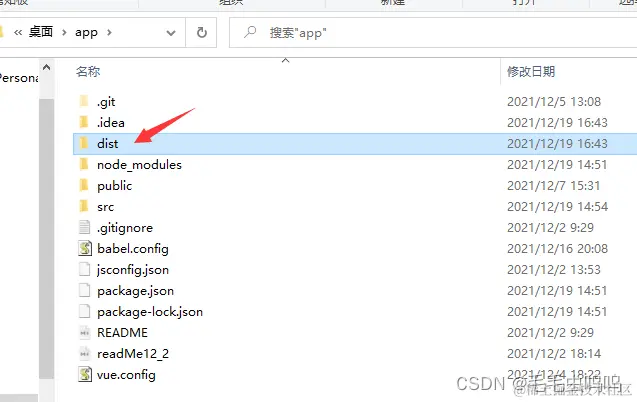Select the dist folder icon
This screenshot has height=402, width=637.
(84, 143)
